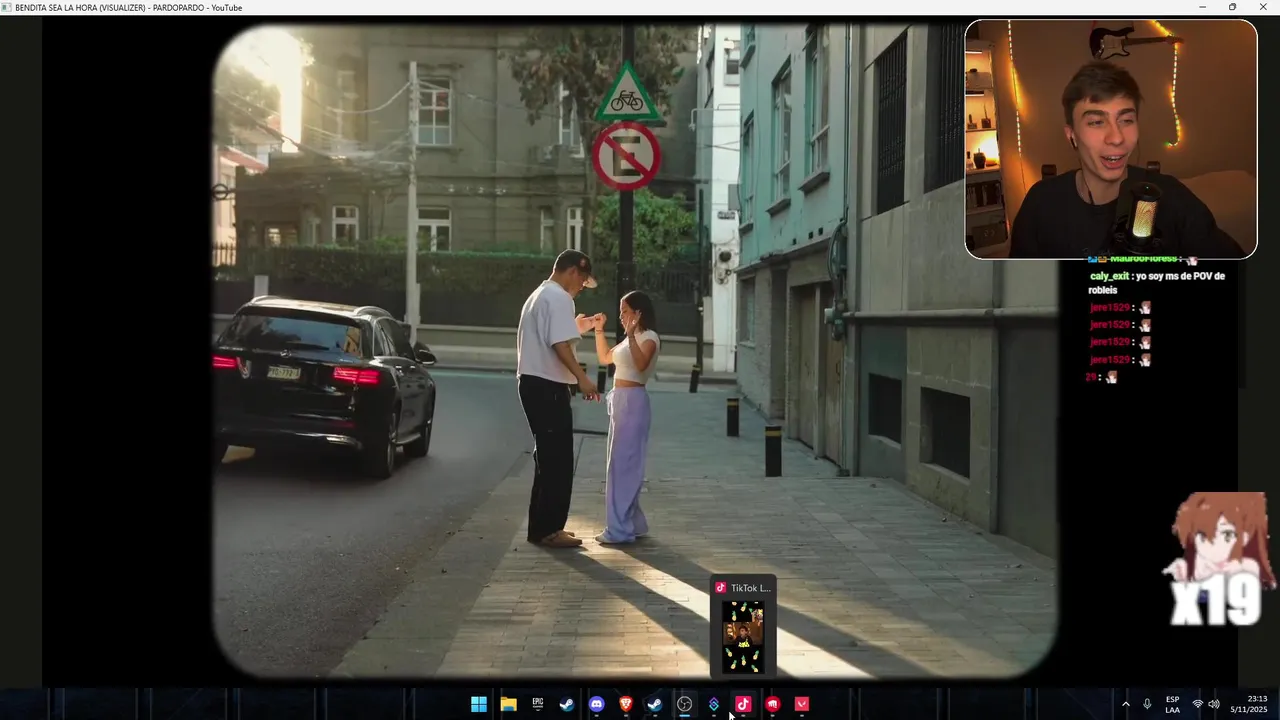The image size is (1280, 720).
Task: Close the YouTube window
Action: pos(1262,7)
